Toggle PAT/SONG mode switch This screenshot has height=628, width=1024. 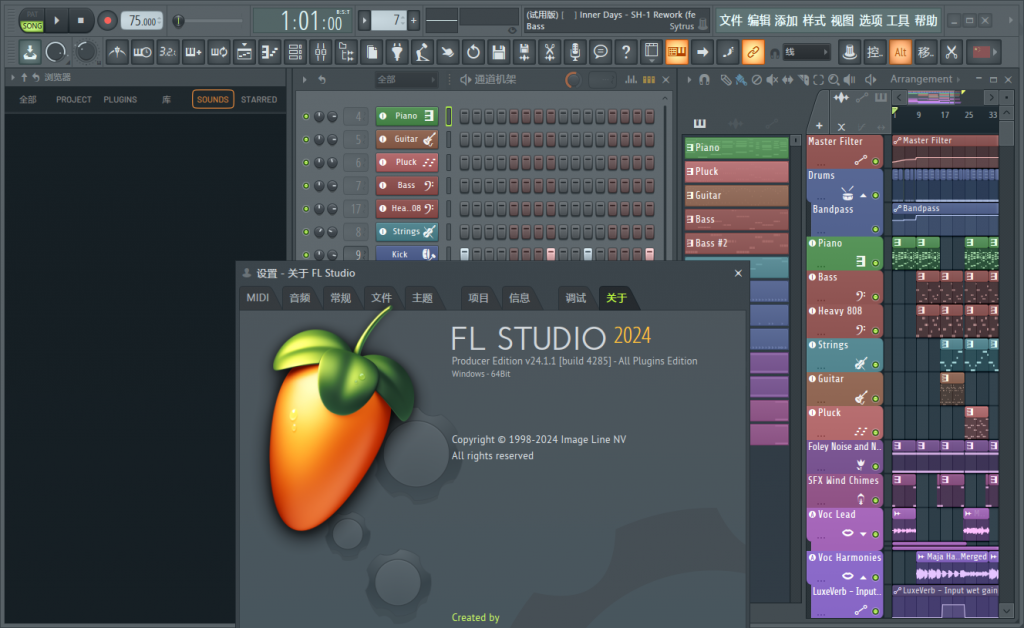[31, 21]
